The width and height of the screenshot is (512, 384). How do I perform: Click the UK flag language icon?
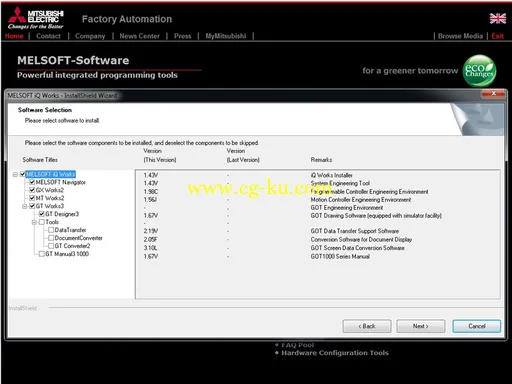pyautogui.click(x=498, y=19)
